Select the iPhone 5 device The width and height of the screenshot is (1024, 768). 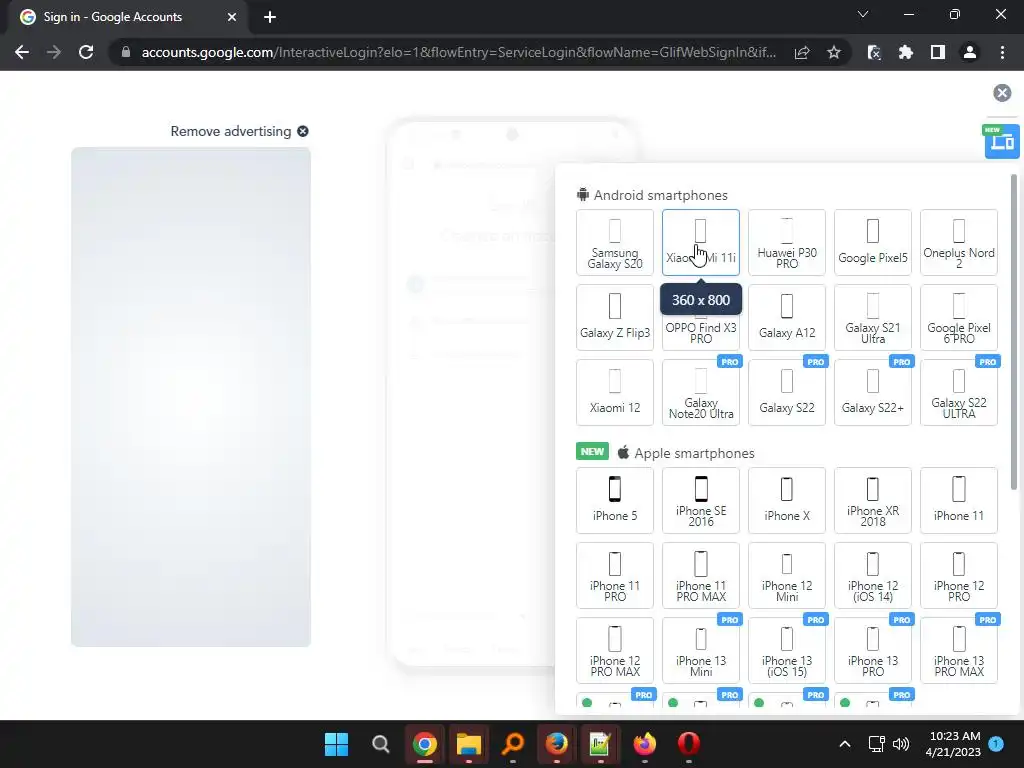(x=615, y=500)
